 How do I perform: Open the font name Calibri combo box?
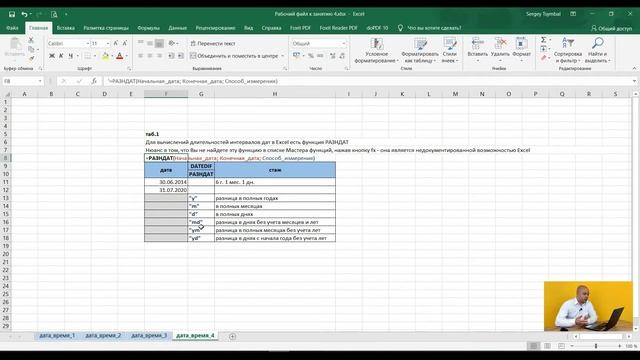[x=68, y=43]
